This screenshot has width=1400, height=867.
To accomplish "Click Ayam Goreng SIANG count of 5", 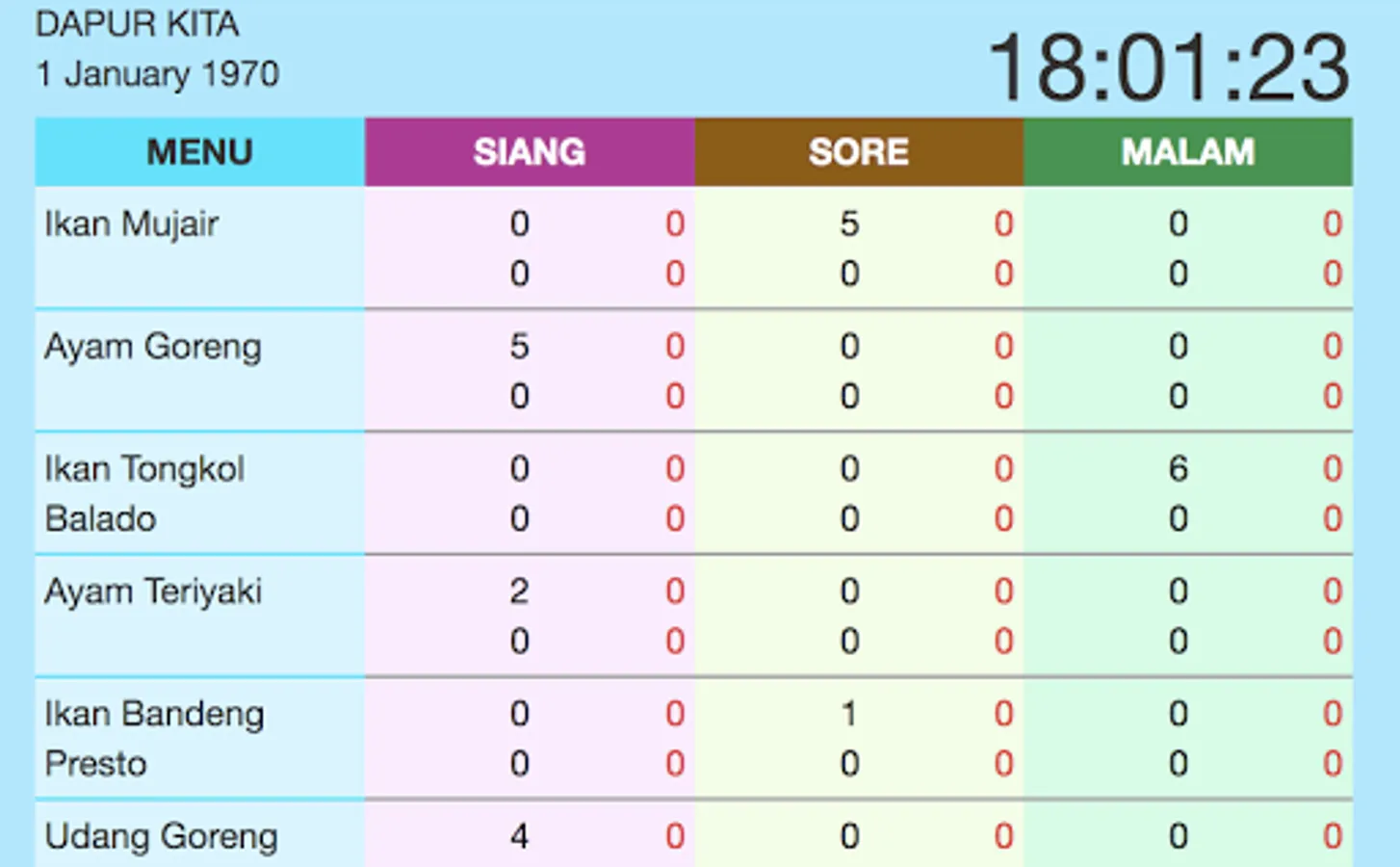I will [519, 346].
